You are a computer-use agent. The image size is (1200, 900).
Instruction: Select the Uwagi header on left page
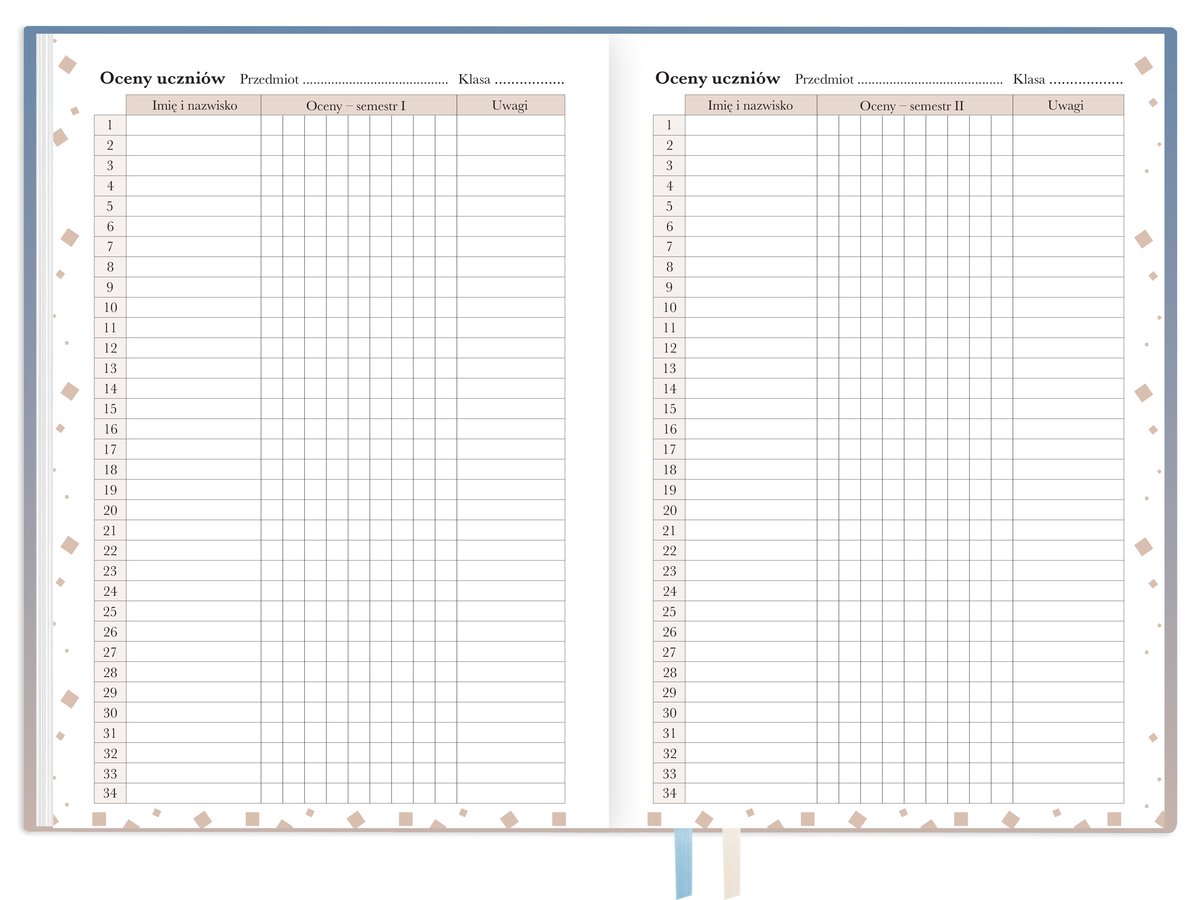click(510, 105)
